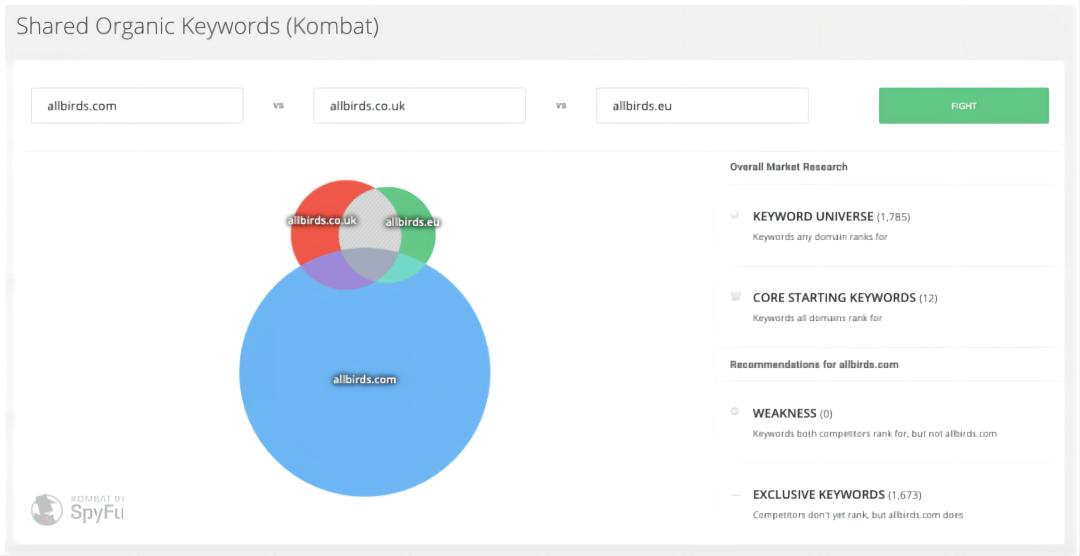Click the SpyFu Kombat logo
1080x556 pixels.
[x=78, y=509]
